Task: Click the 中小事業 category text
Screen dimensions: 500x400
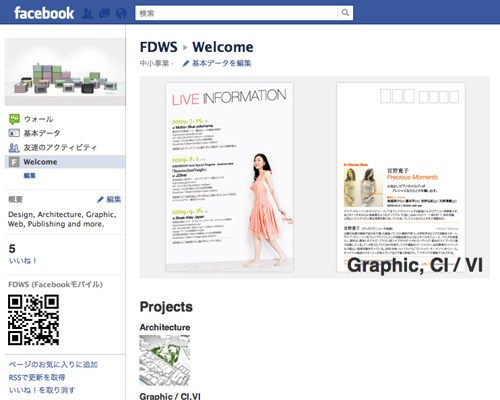Action: pos(154,63)
